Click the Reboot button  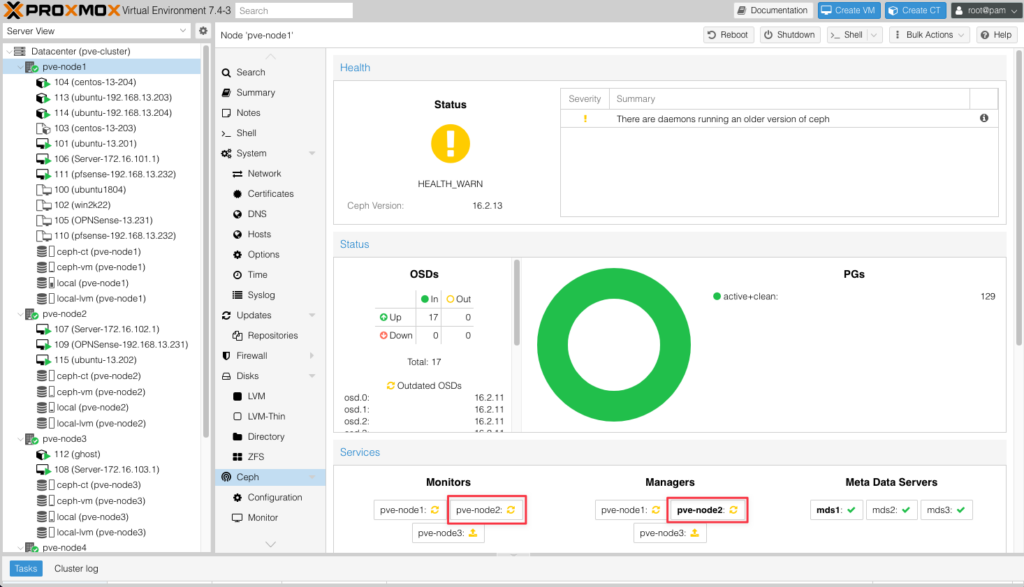pyautogui.click(x=728, y=35)
